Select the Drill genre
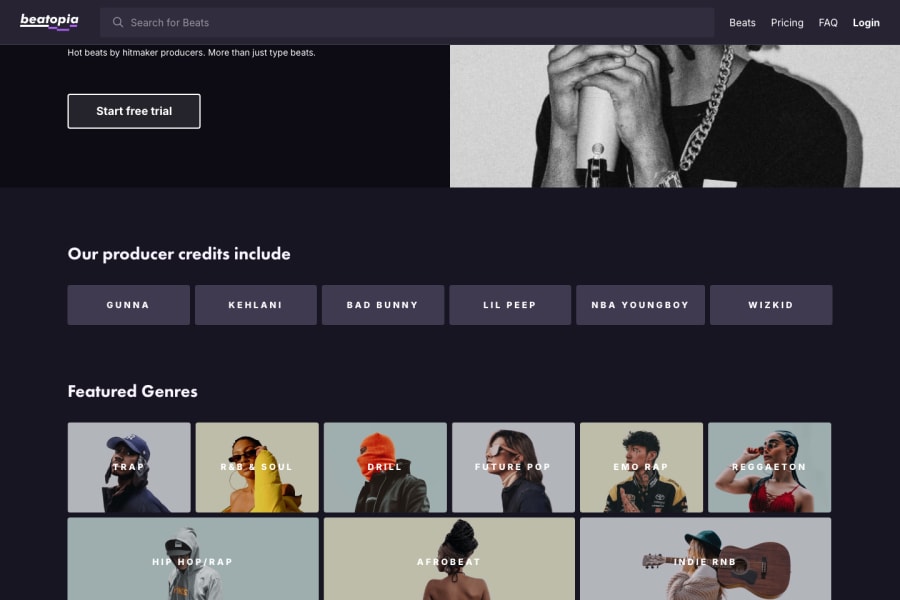The height and width of the screenshot is (600, 900). click(385, 466)
